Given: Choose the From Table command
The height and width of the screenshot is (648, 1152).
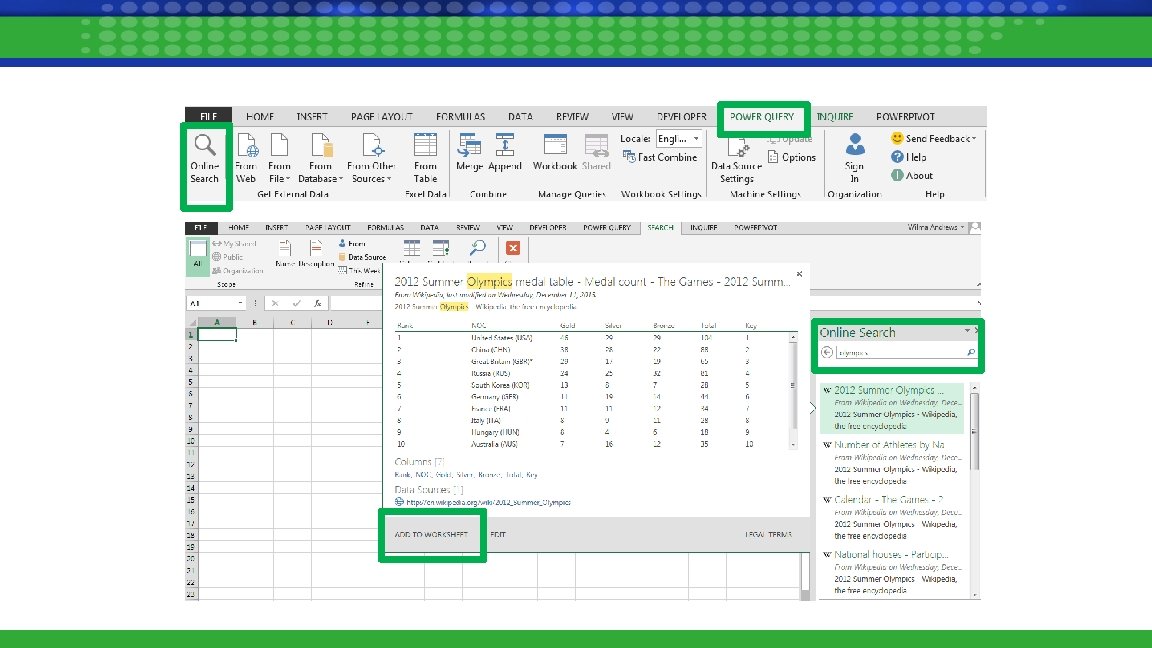Looking at the screenshot, I should [x=425, y=159].
